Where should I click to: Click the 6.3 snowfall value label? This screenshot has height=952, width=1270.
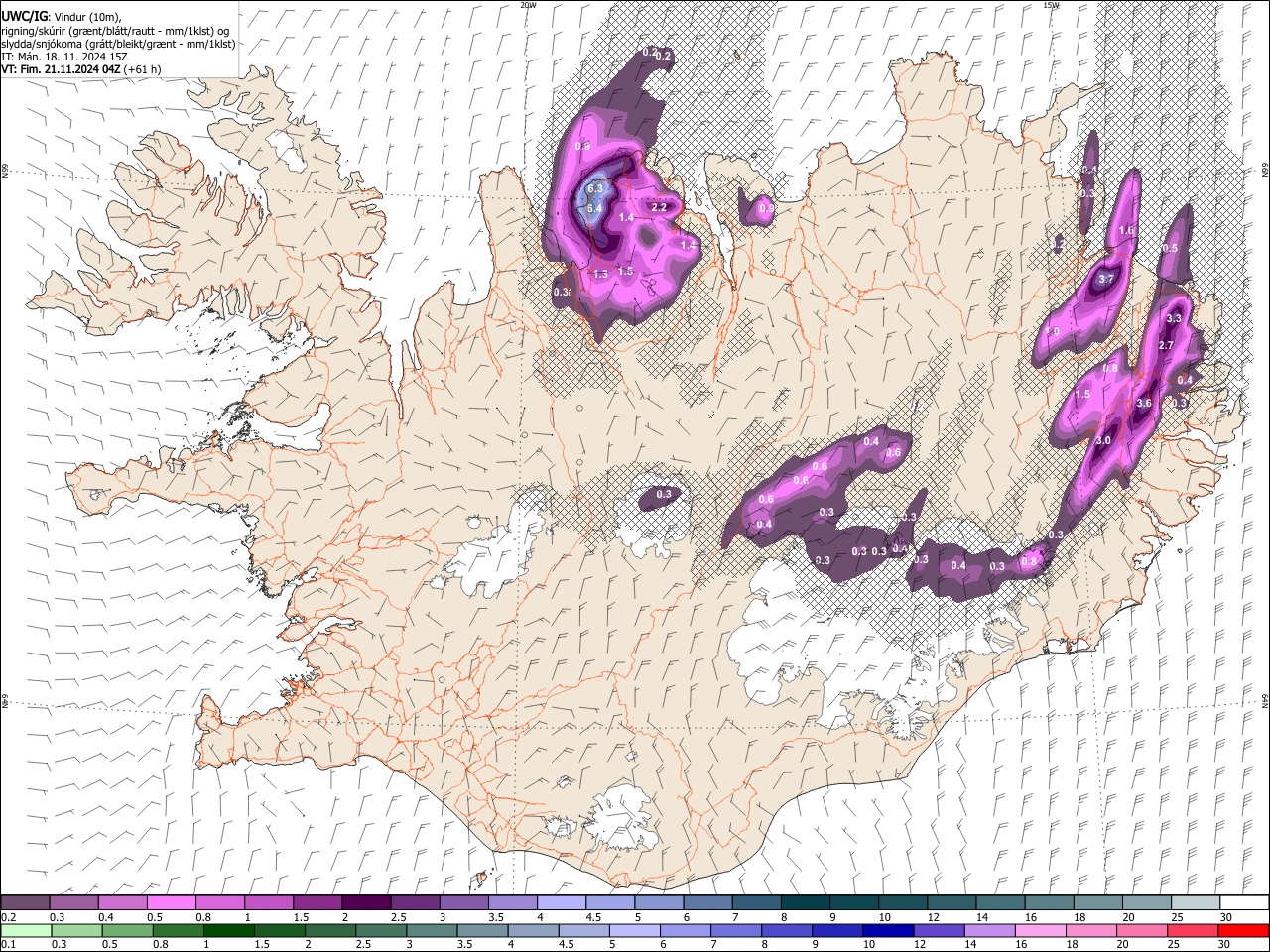point(595,188)
